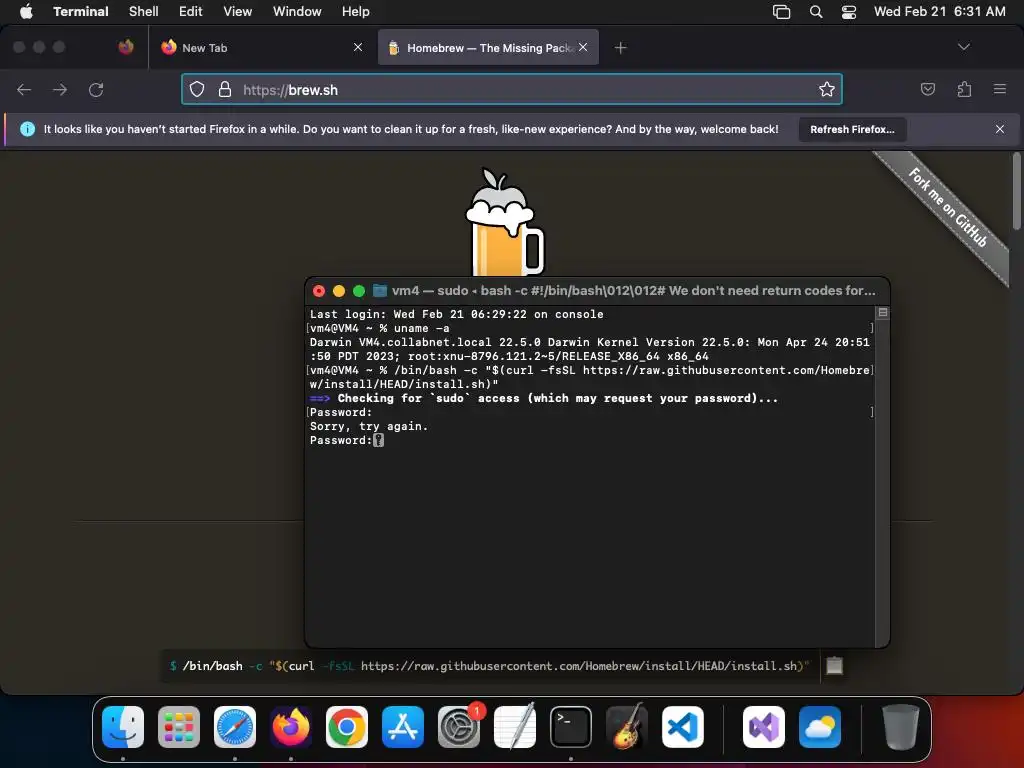The width and height of the screenshot is (1024, 768).
Task: Open the Trash in the Dock
Action: click(x=901, y=727)
